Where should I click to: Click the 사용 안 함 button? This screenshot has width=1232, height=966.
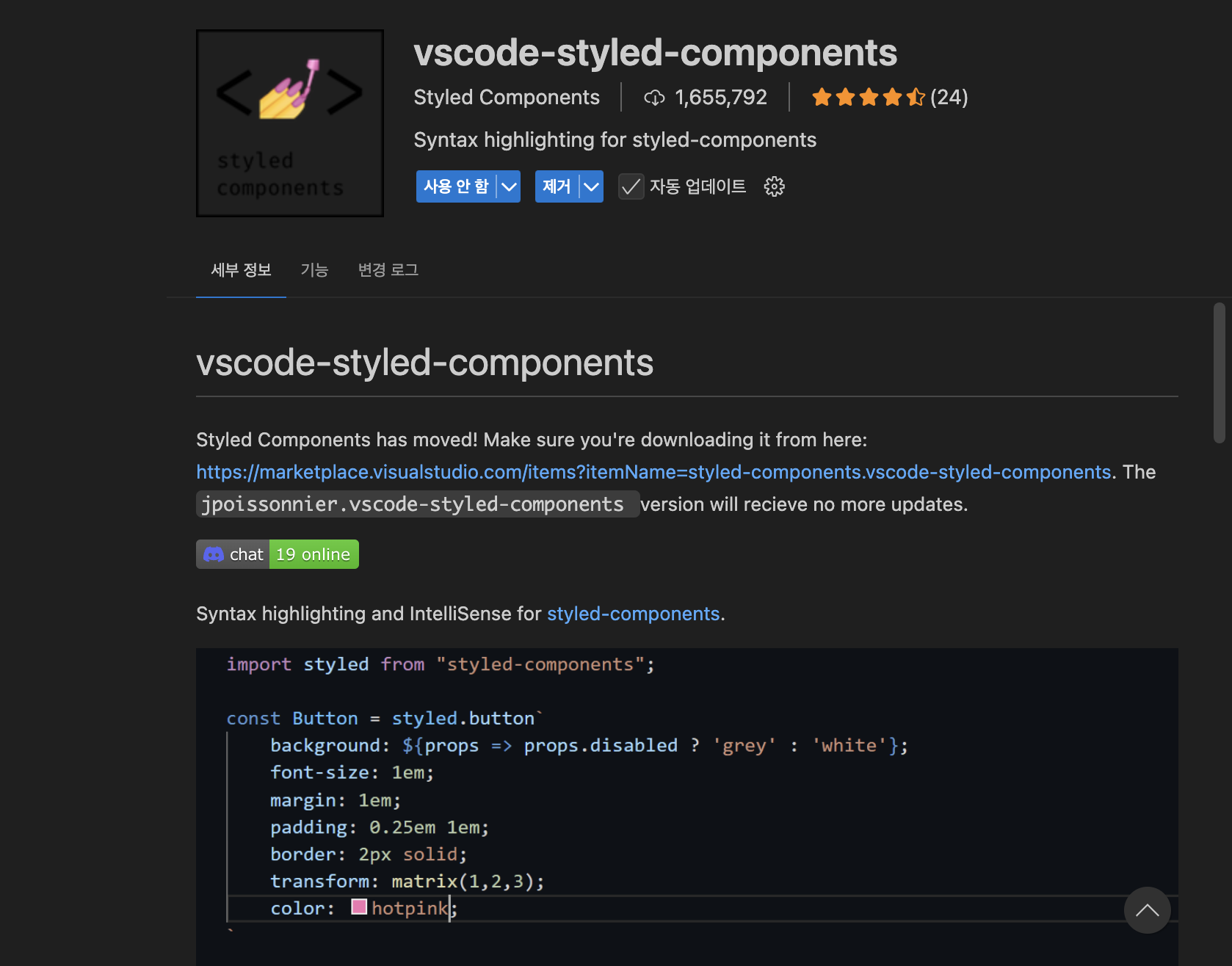click(456, 186)
